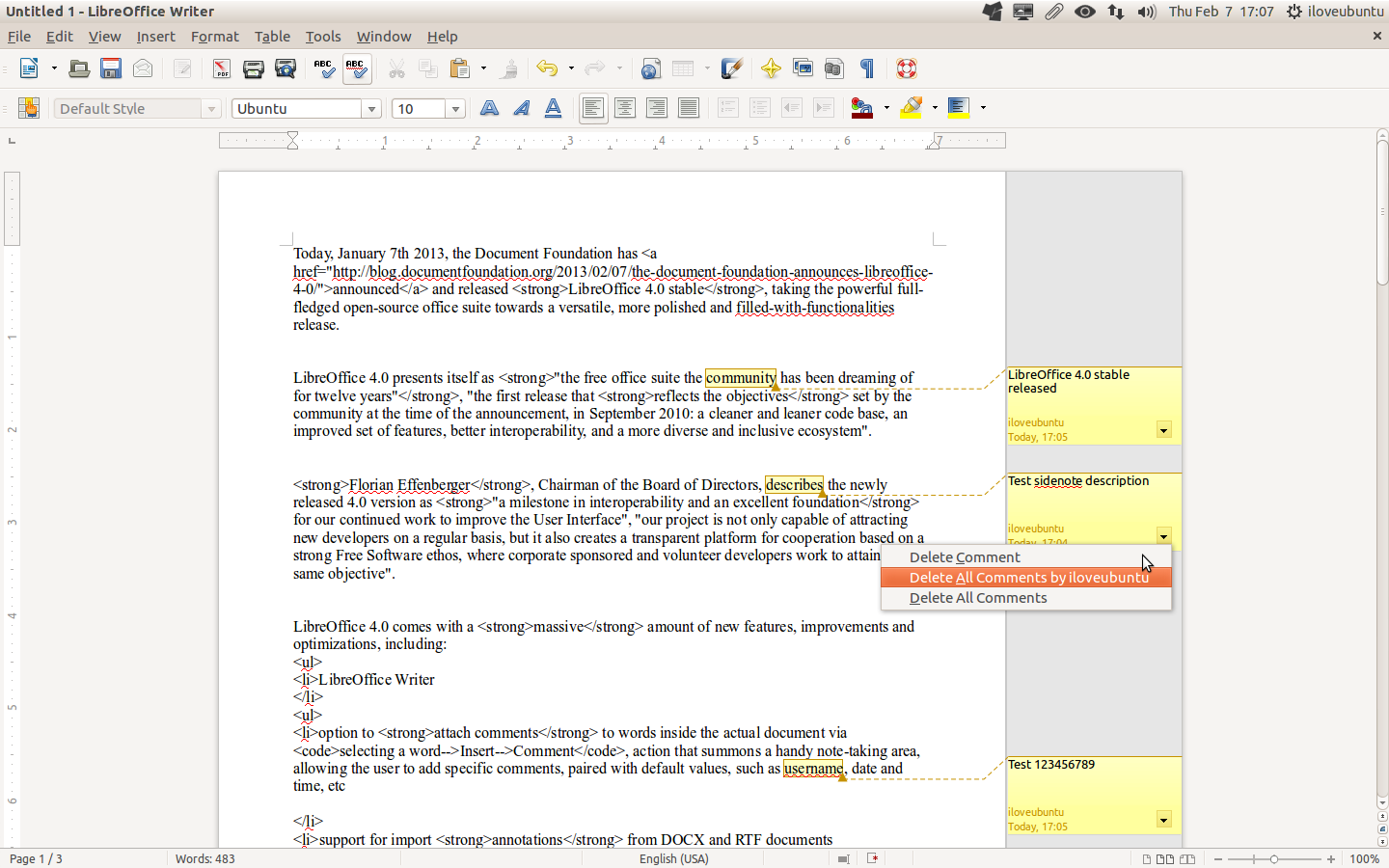Open the Edit menu
The height and width of the screenshot is (868, 1389).
[60, 37]
